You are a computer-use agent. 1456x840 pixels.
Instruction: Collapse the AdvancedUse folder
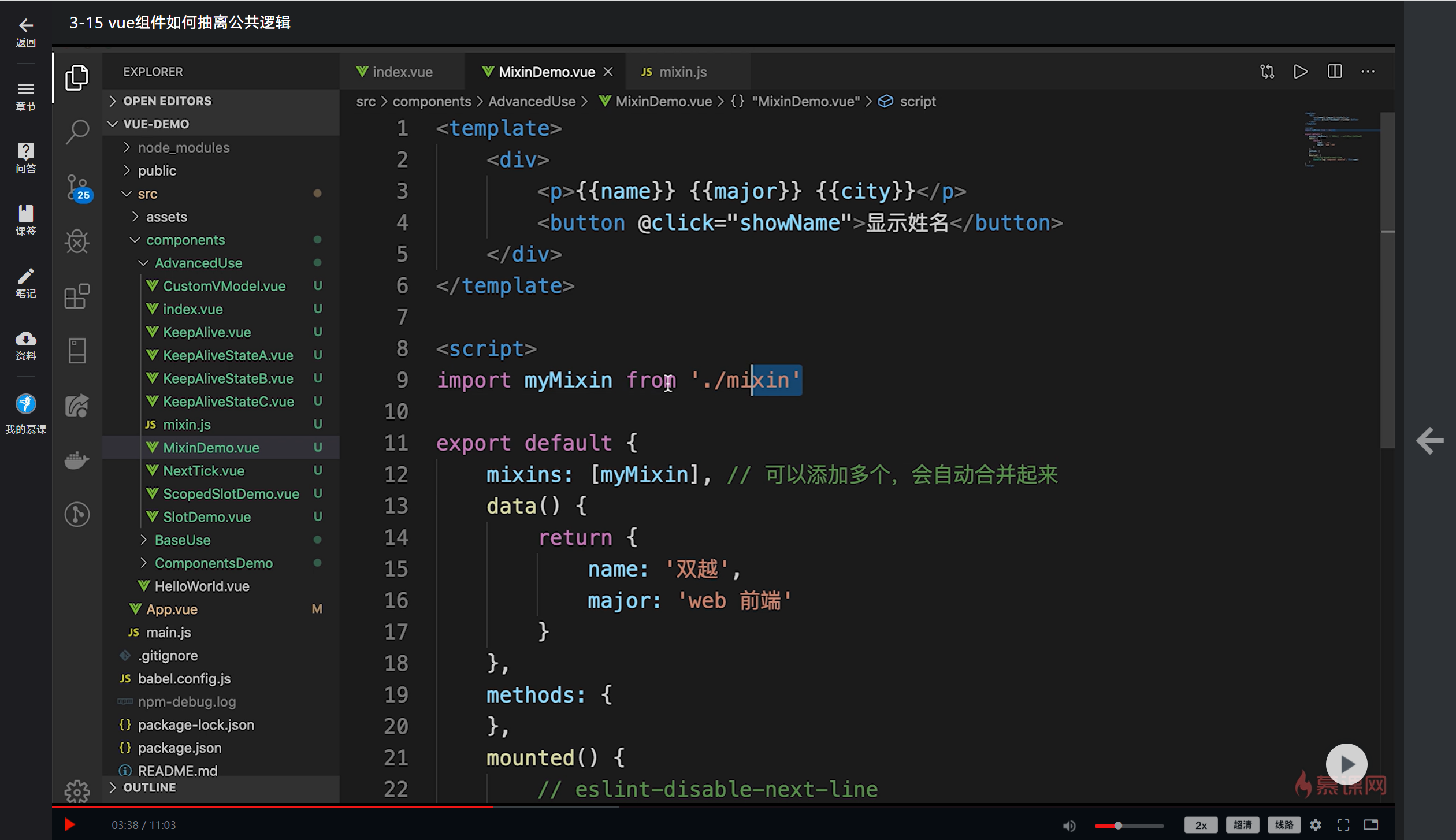coord(221,263)
